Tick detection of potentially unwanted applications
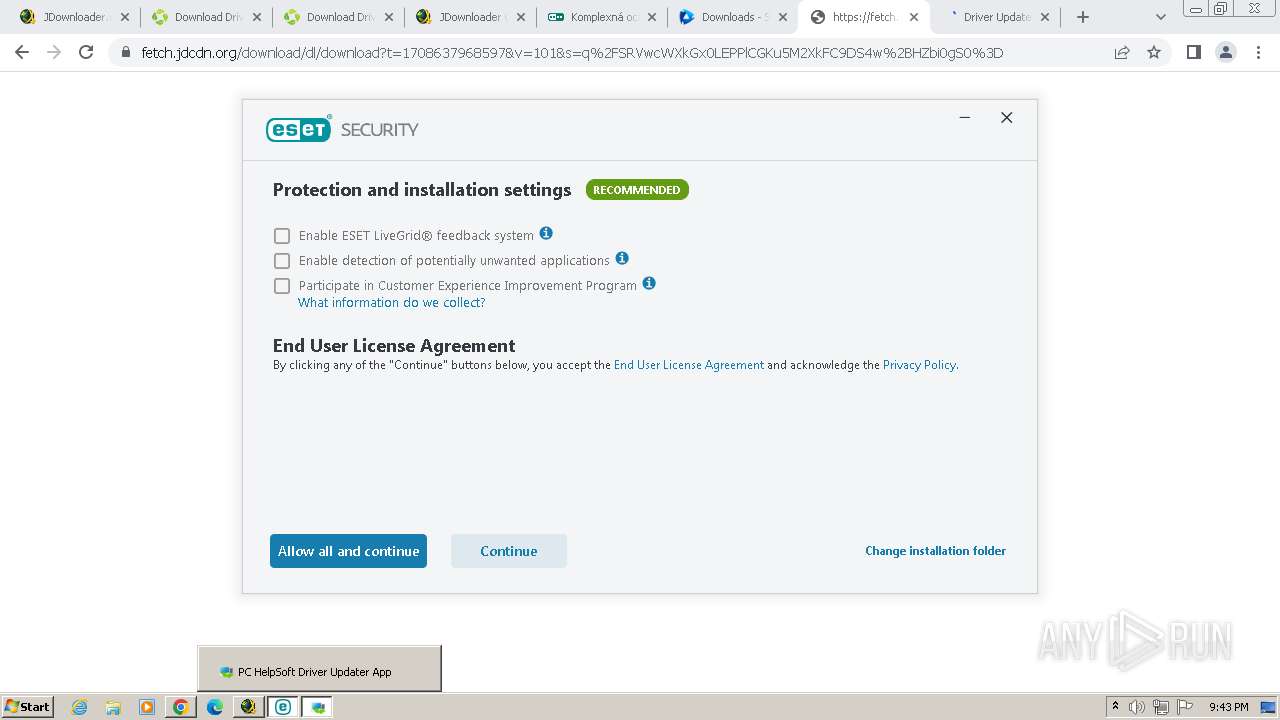This screenshot has width=1280, height=720. click(x=282, y=261)
